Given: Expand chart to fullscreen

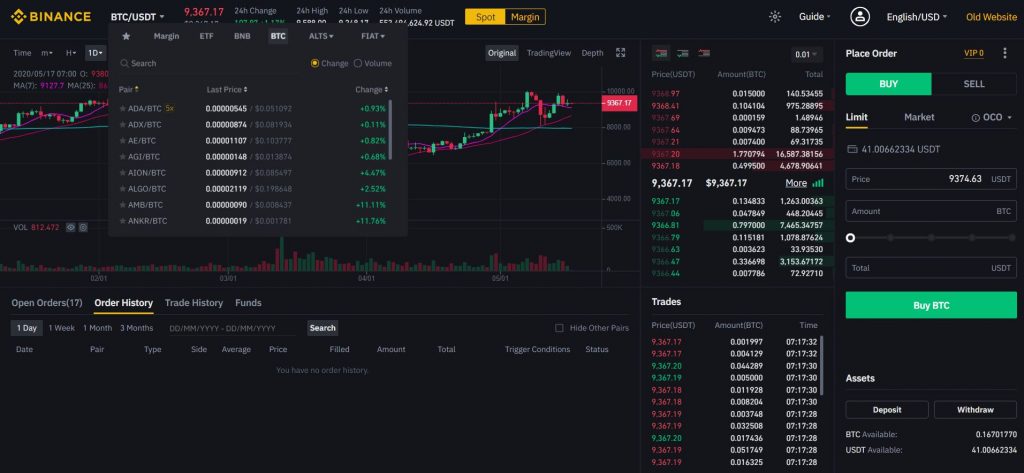Looking at the screenshot, I should (620, 53).
